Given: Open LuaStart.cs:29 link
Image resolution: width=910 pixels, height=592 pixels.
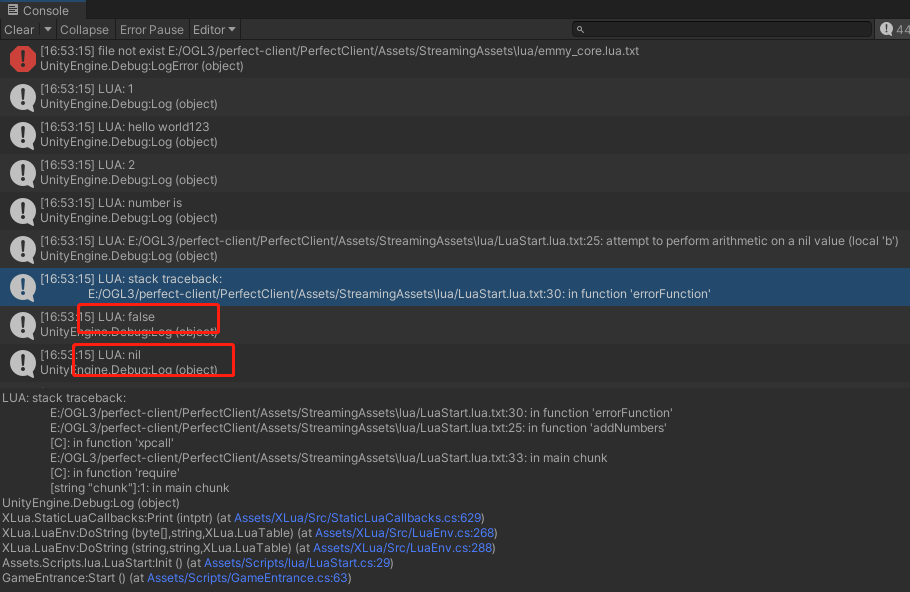Looking at the screenshot, I should tap(297, 563).
